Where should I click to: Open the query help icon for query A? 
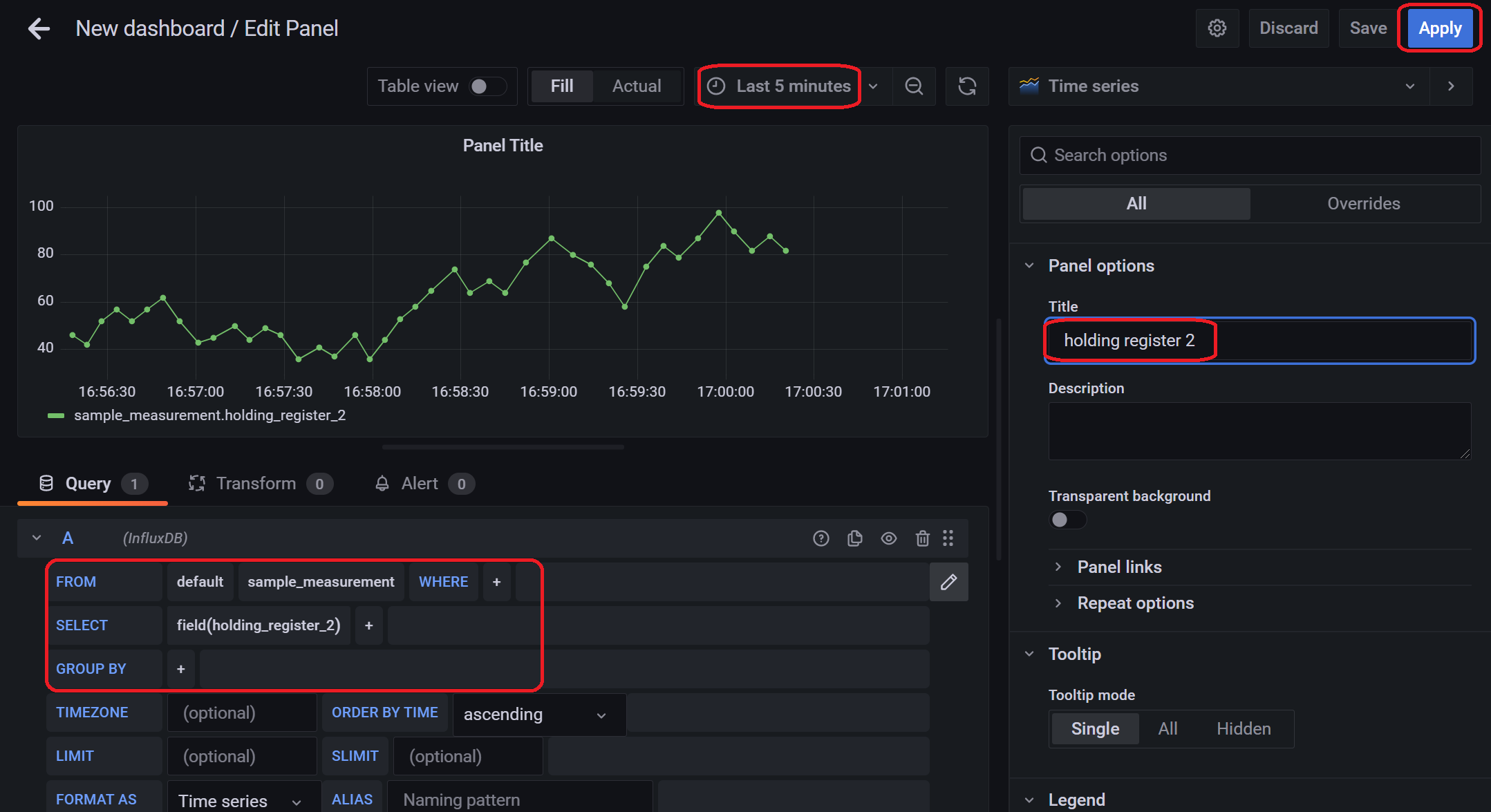[x=820, y=538]
